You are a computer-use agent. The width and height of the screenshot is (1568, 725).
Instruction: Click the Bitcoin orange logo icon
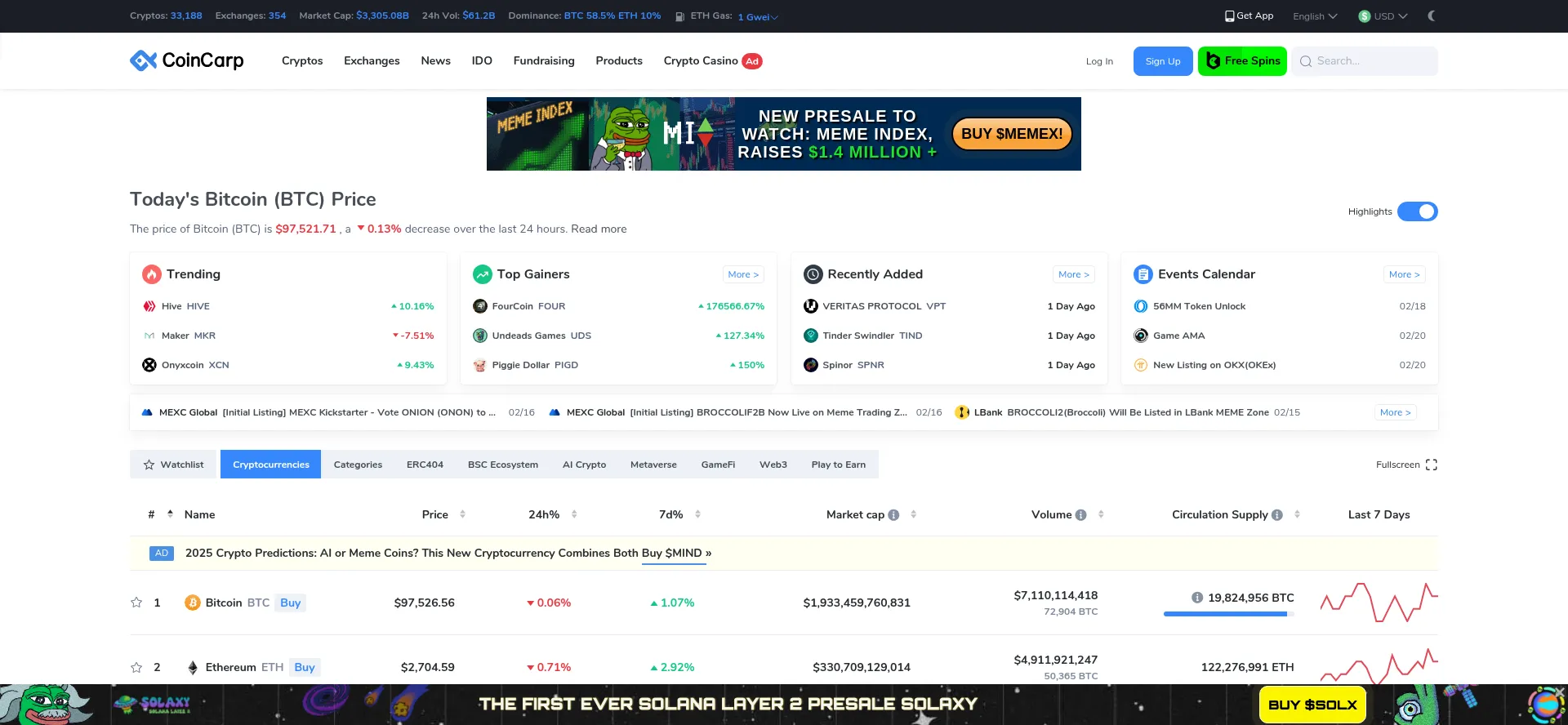coord(193,603)
